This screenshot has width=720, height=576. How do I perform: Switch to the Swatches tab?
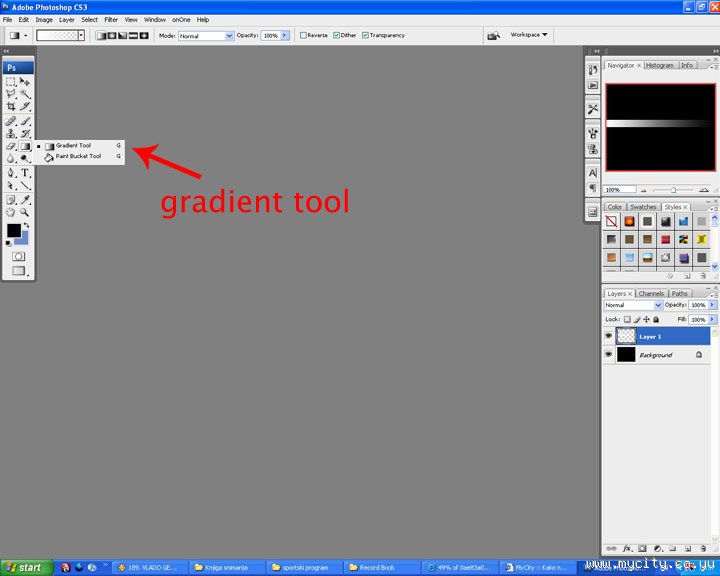pyautogui.click(x=643, y=207)
